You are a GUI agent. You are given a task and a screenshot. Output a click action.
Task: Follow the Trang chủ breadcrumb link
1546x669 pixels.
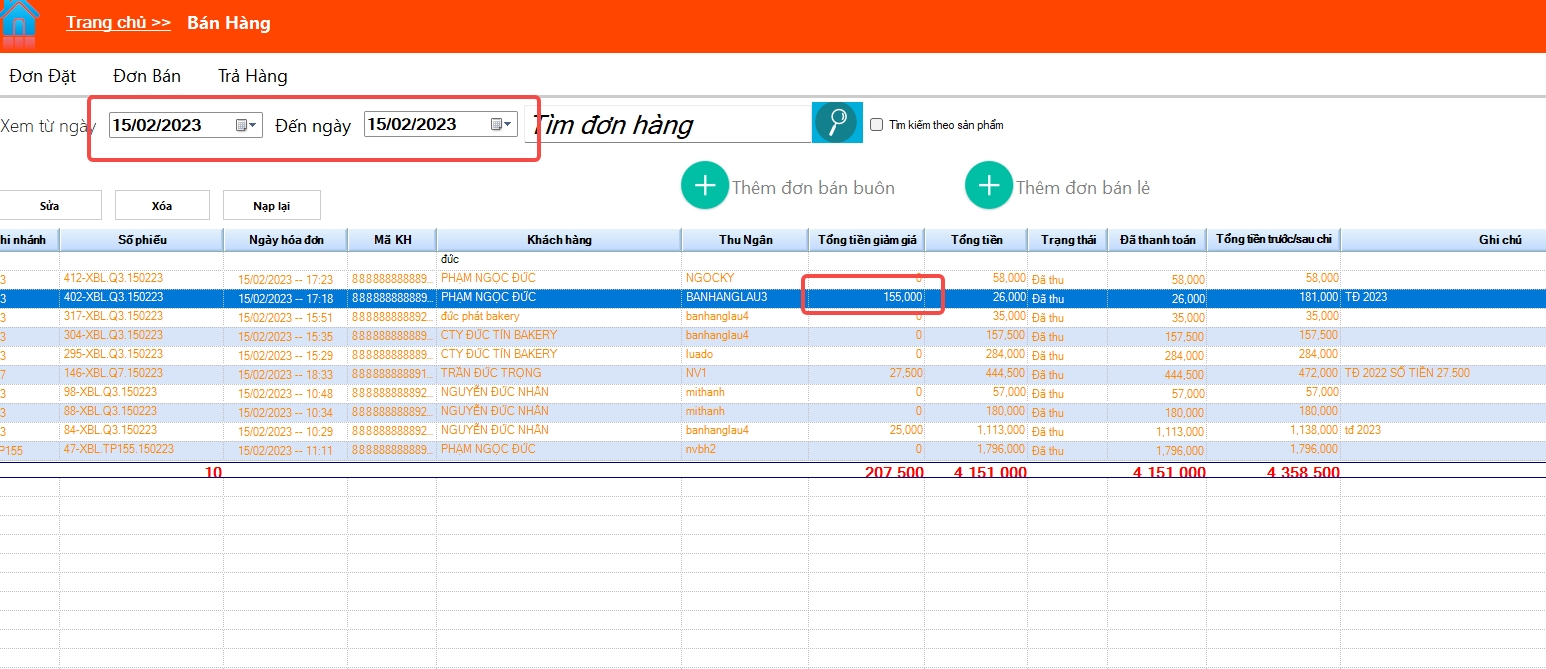(118, 22)
